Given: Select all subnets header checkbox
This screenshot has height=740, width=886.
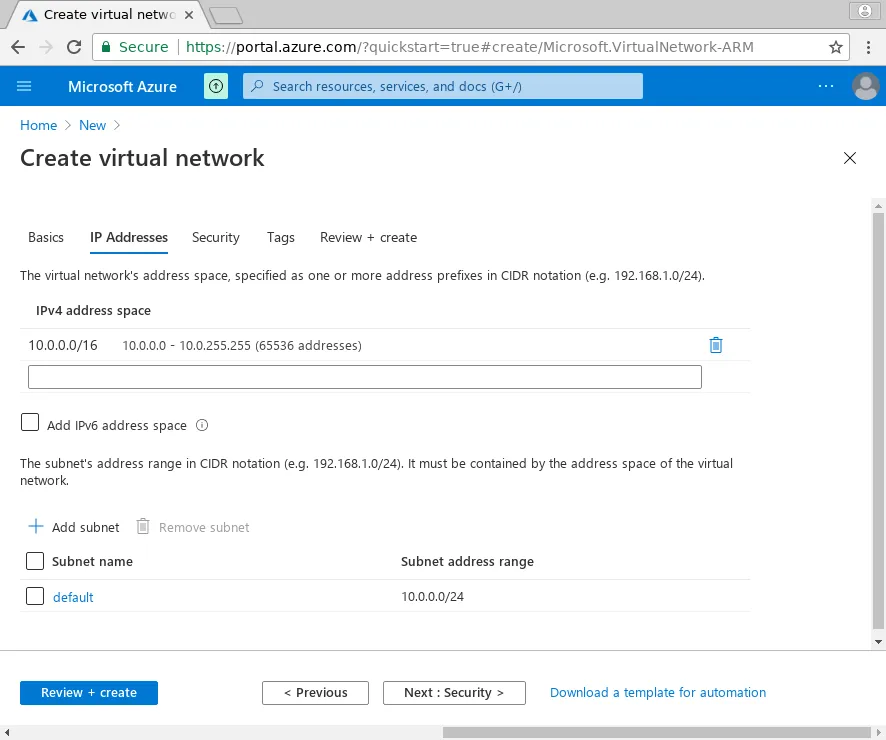Looking at the screenshot, I should 35,561.
